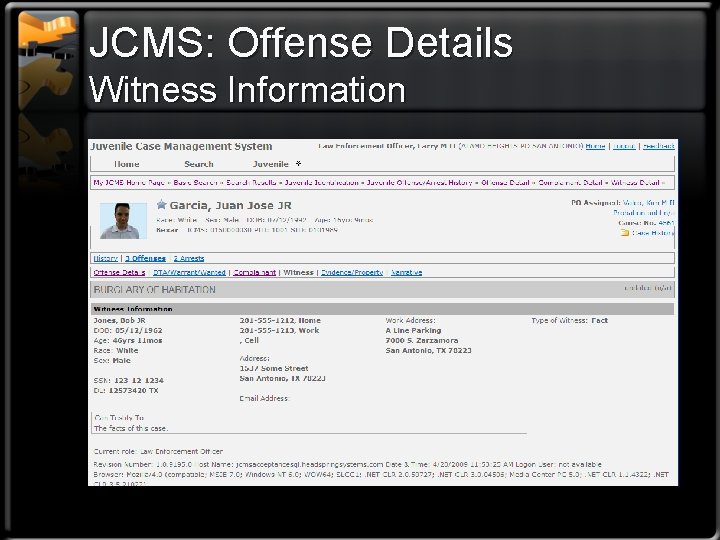720x540 pixels.
Task: Click the Email Address label
Action: pyautogui.click(x=264, y=399)
